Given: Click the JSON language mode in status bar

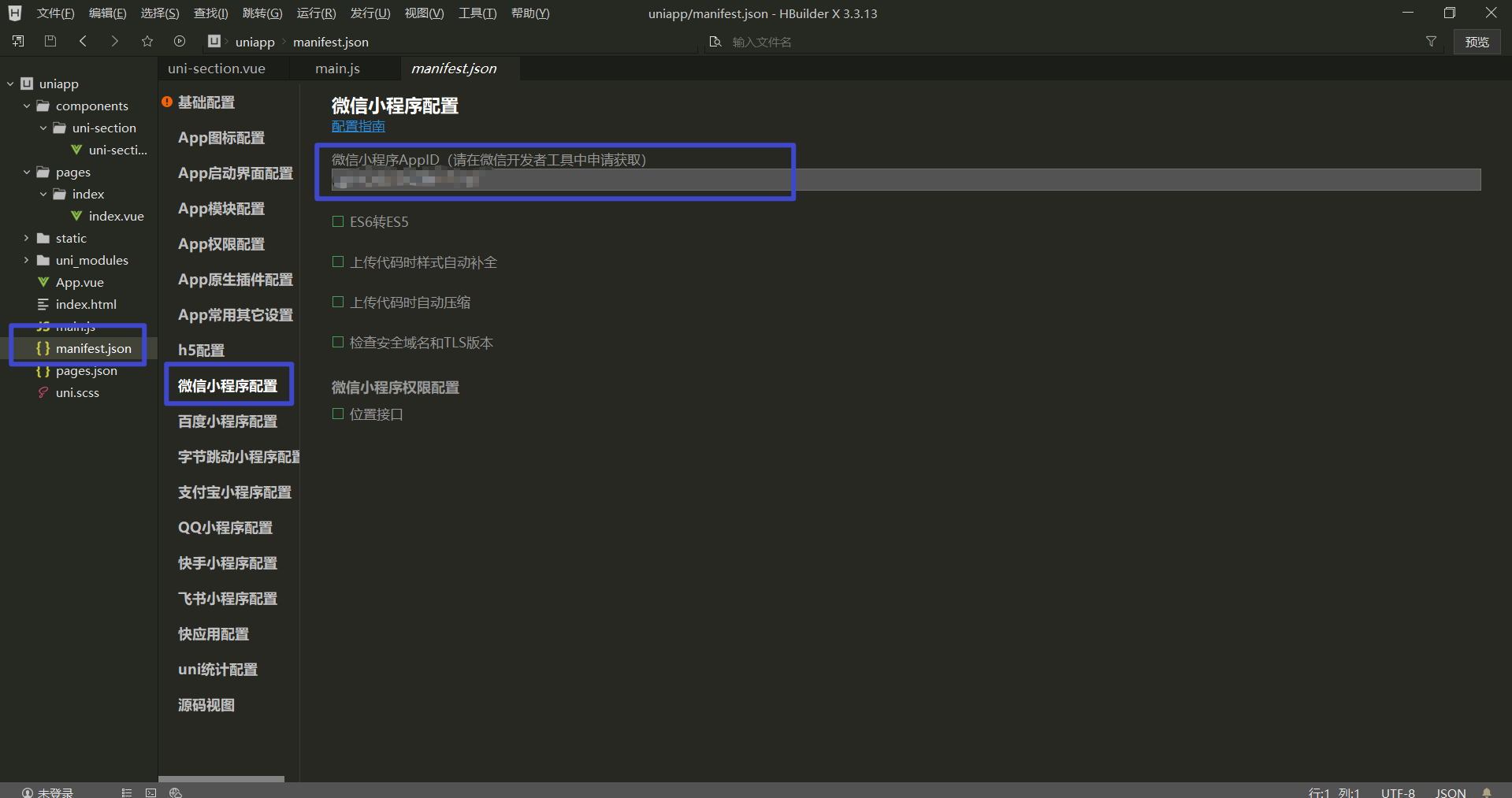Looking at the screenshot, I should coord(1451,792).
